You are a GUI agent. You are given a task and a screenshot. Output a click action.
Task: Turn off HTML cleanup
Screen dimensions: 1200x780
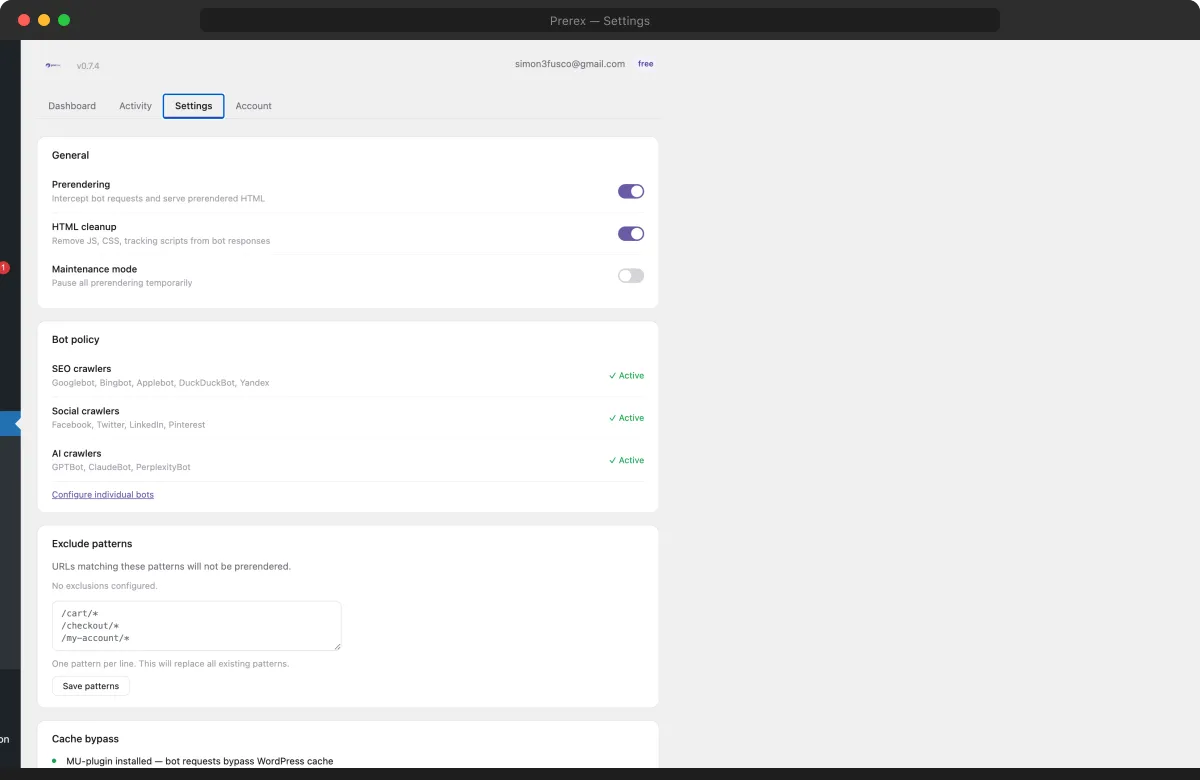pos(630,233)
